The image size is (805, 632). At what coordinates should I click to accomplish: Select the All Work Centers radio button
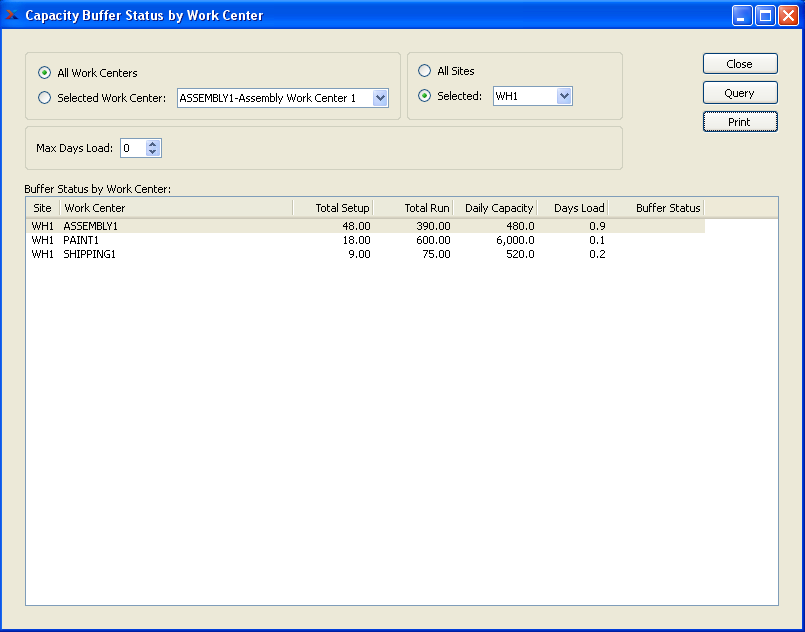coord(44,73)
